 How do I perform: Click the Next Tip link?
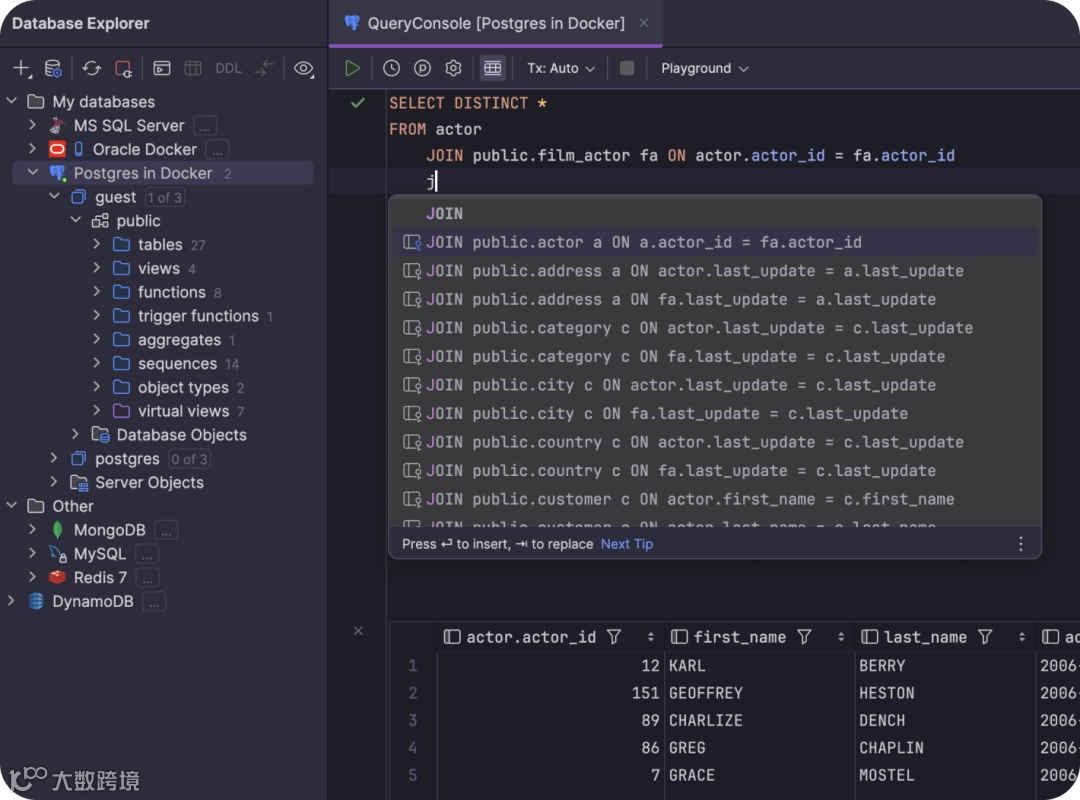pos(626,544)
